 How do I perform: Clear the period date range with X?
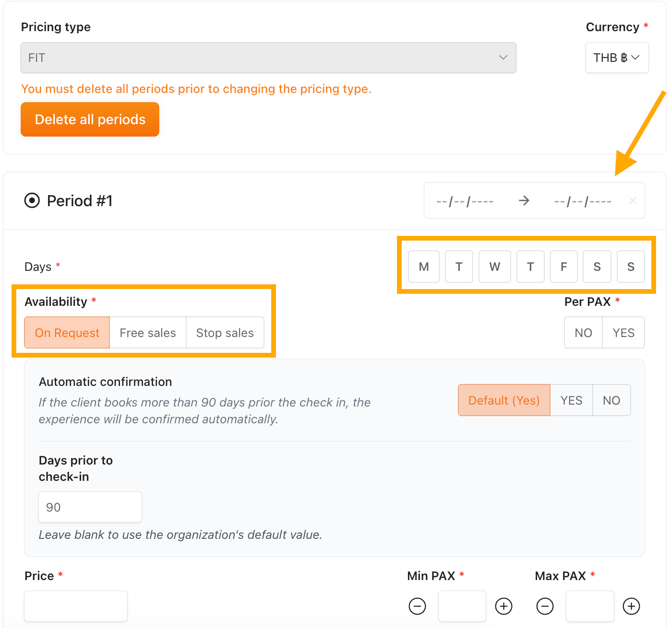click(632, 200)
